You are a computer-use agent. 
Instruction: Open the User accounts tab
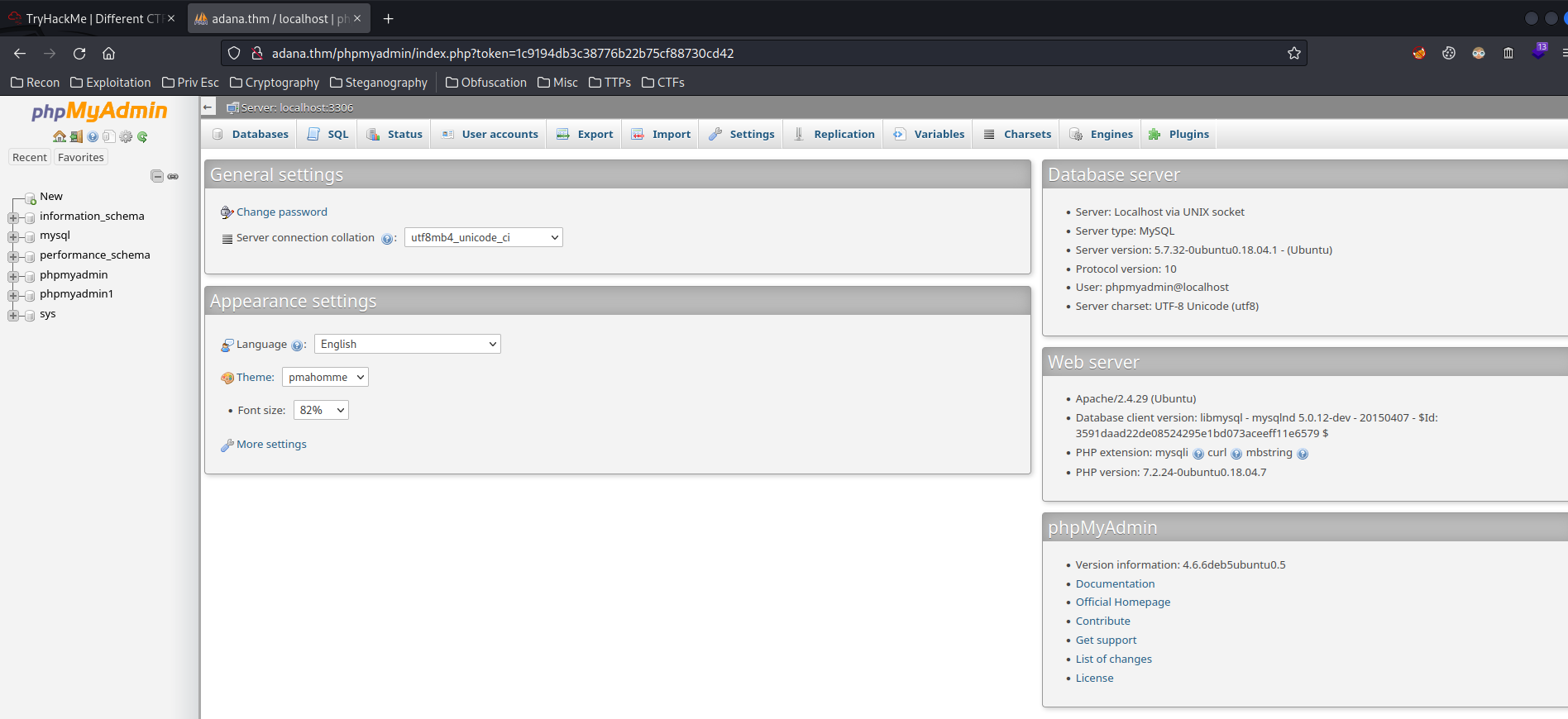click(490, 134)
